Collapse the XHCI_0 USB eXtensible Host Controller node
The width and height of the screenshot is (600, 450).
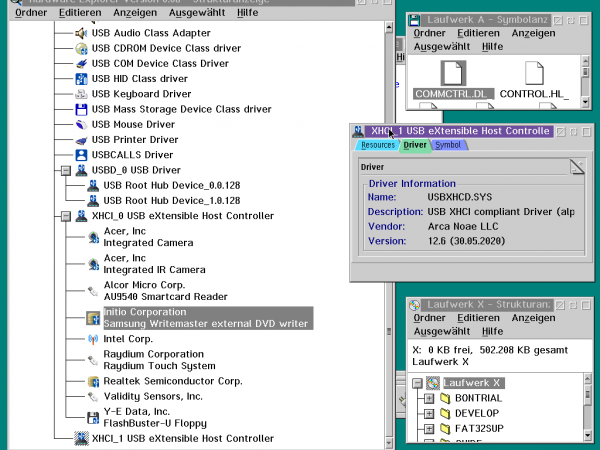point(65,215)
